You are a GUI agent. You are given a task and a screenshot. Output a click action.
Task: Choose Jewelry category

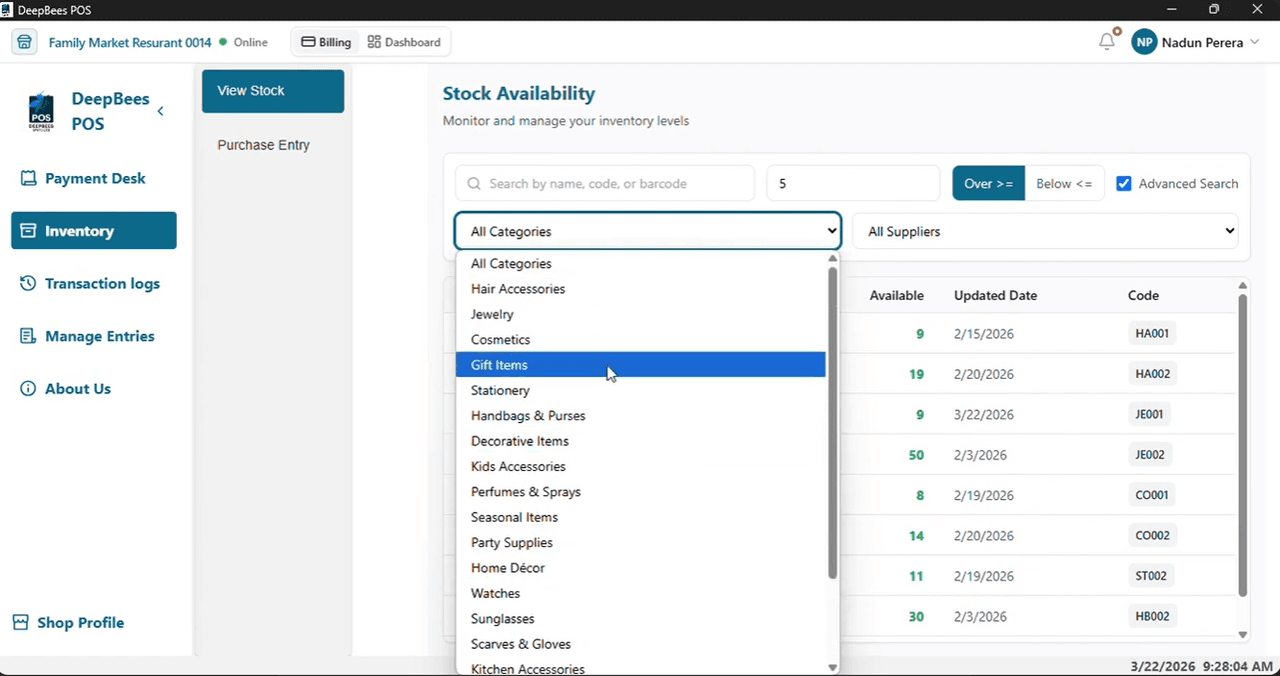pos(640,314)
